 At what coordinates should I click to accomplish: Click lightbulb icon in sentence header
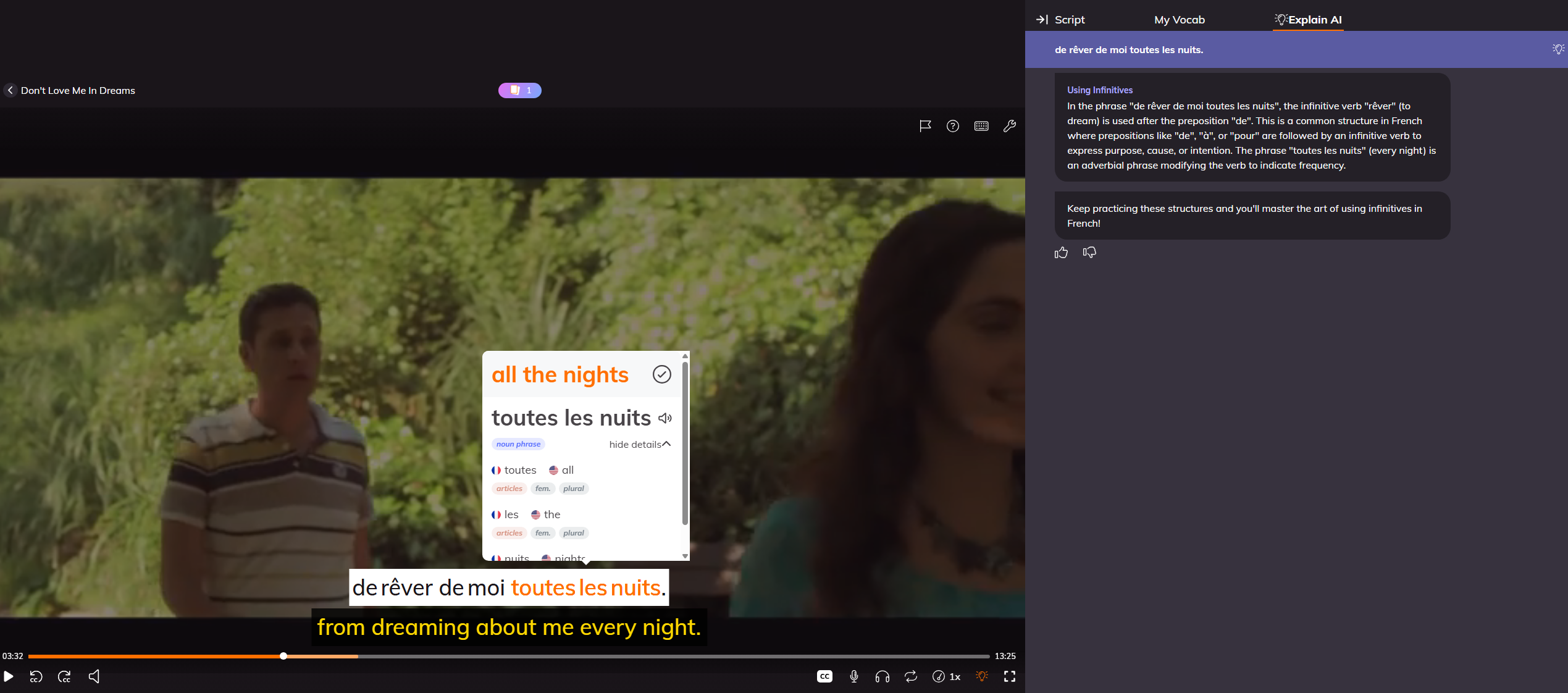1558,49
